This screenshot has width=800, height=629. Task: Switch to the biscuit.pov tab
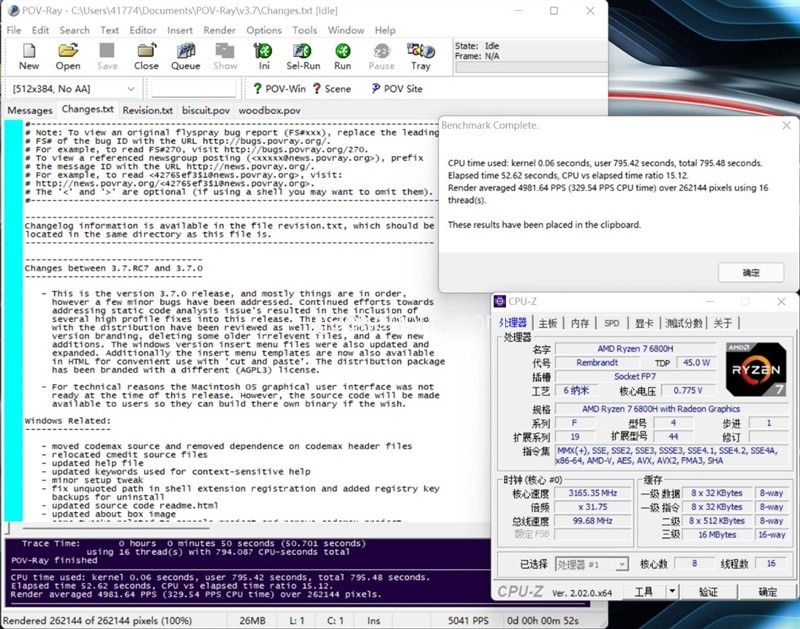pyautogui.click(x=206, y=110)
